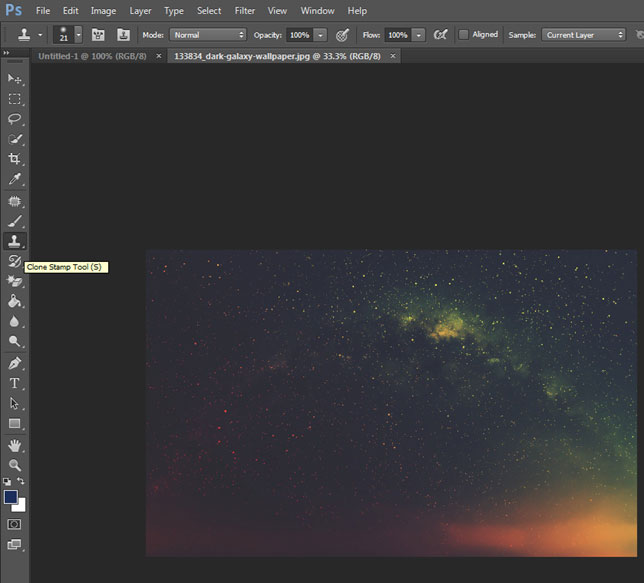The width and height of the screenshot is (644, 583).
Task: Click the foreground color swatch
Action: click(11, 497)
